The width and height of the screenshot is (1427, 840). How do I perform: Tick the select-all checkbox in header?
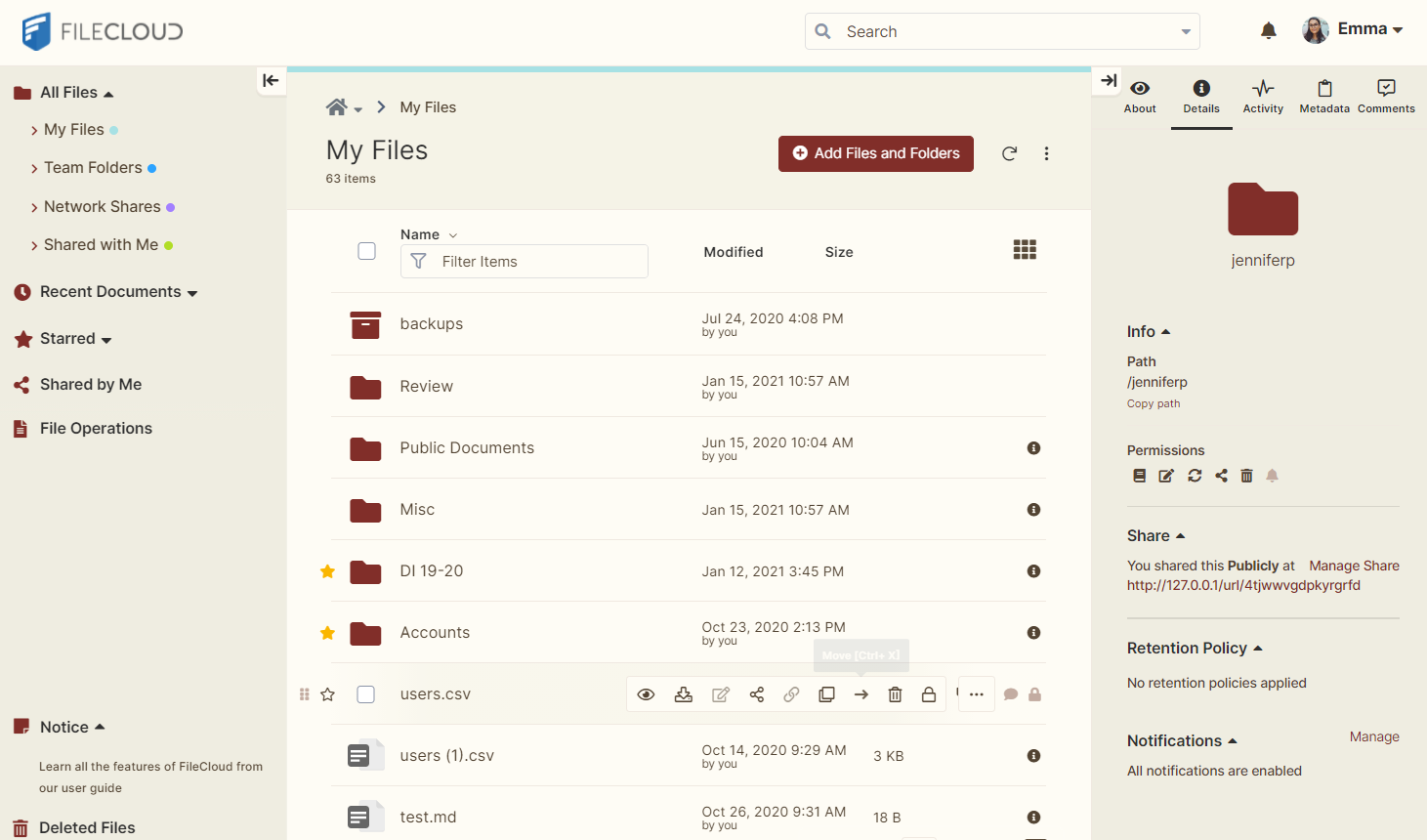(367, 251)
